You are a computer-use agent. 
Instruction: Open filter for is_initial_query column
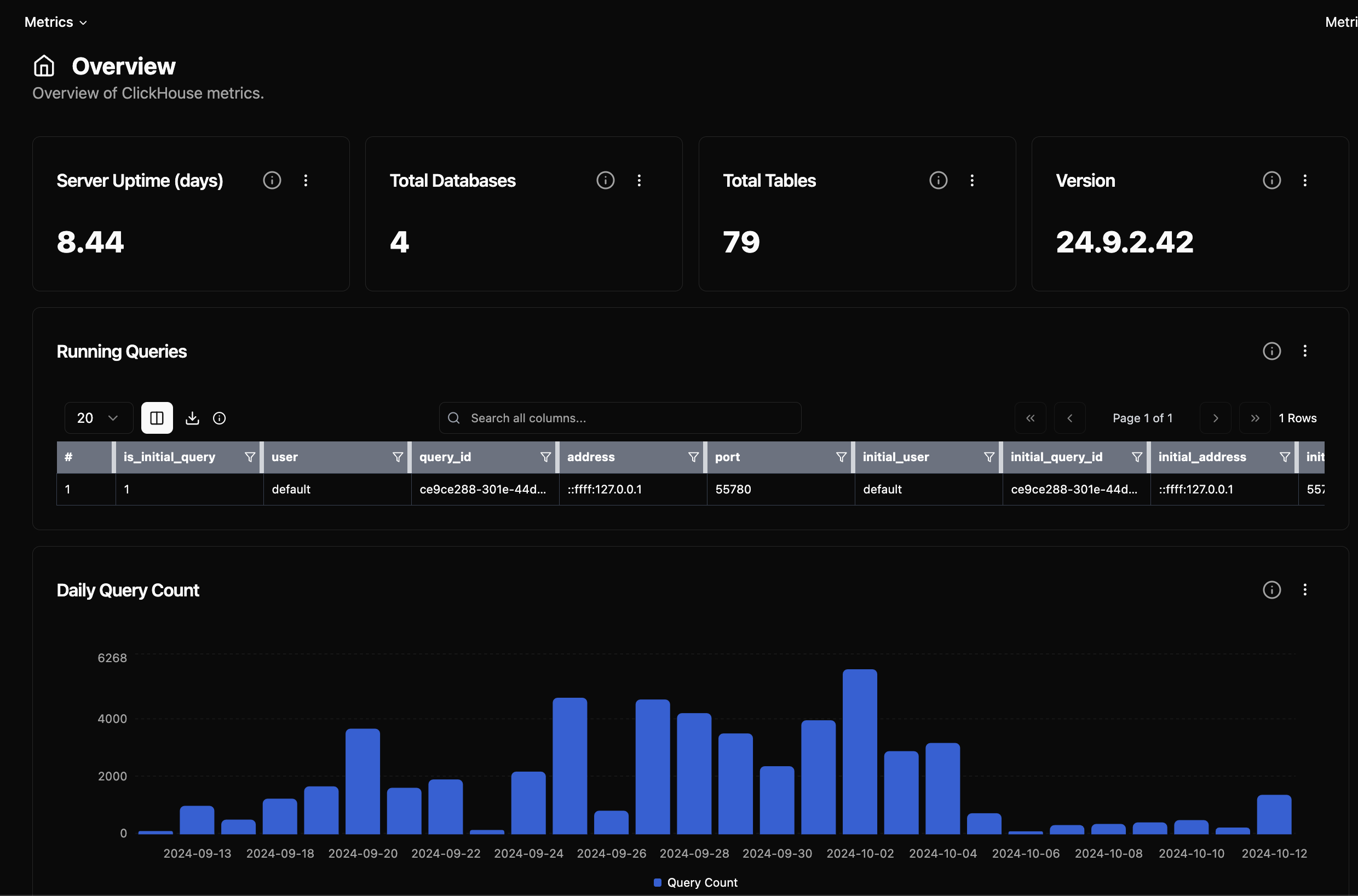pyautogui.click(x=250, y=457)
